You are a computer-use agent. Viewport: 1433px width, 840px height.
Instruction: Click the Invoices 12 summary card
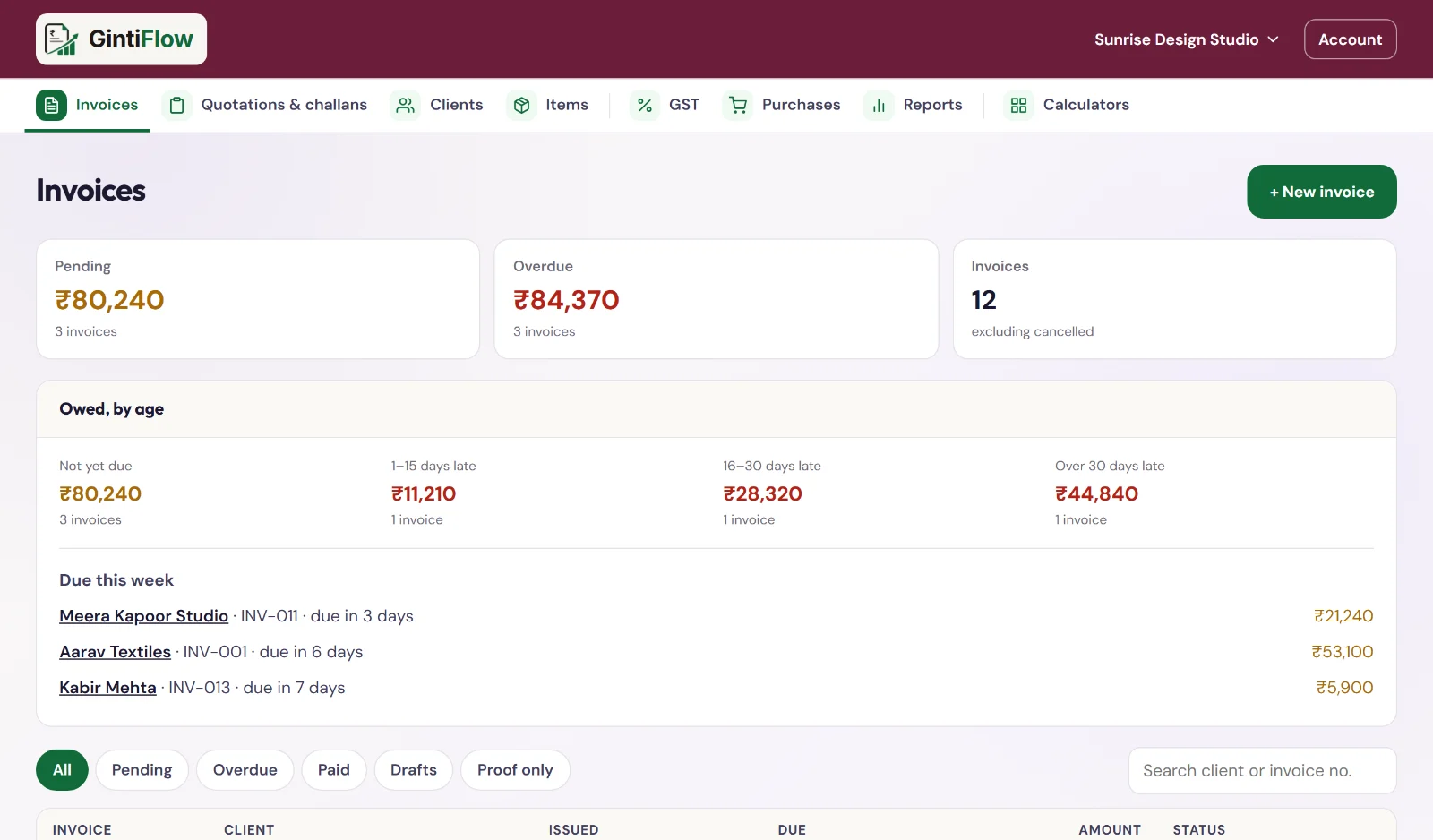[x=1174, y=299]
